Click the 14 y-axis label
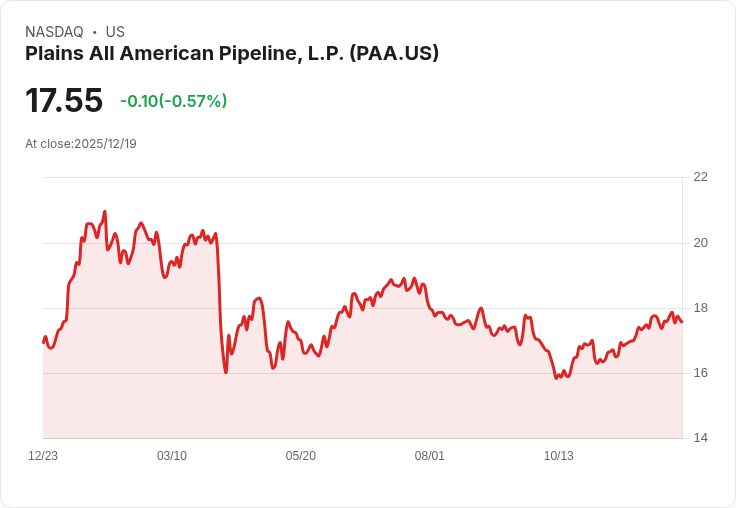This screenshot has width=736, height=508. 700,438
